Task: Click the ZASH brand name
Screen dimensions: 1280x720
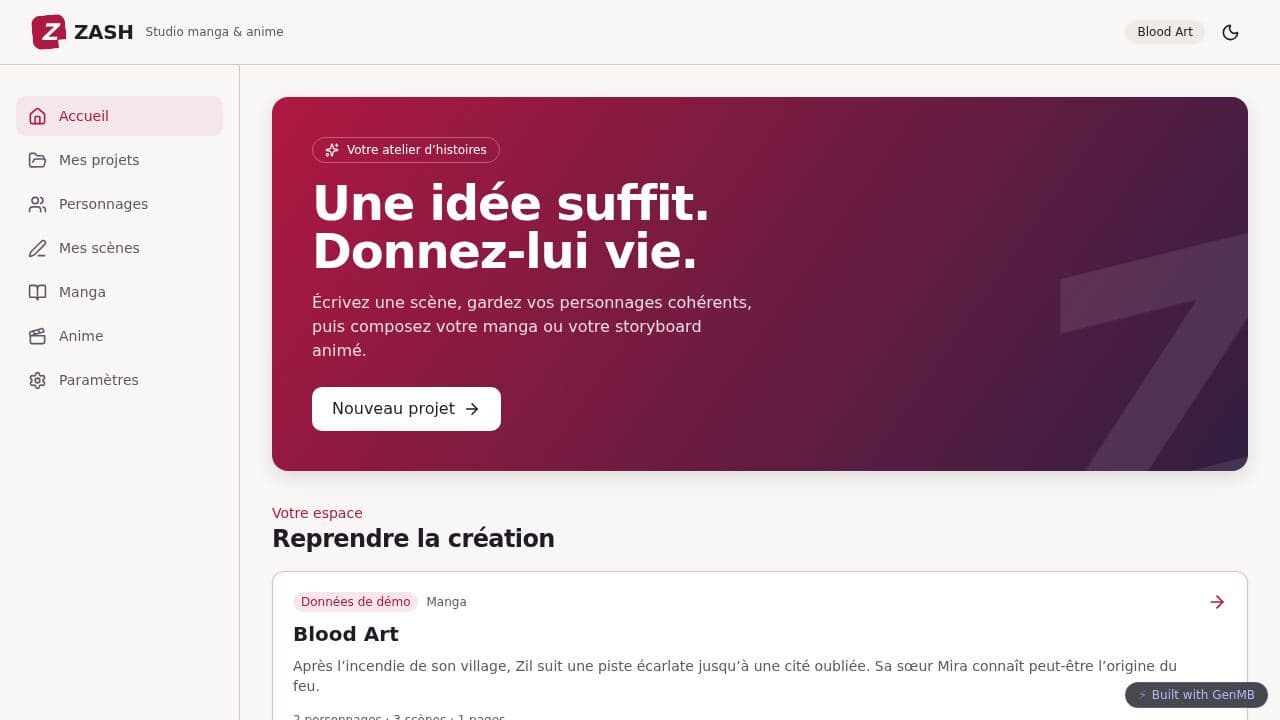Action: click(x=103, y=32)
